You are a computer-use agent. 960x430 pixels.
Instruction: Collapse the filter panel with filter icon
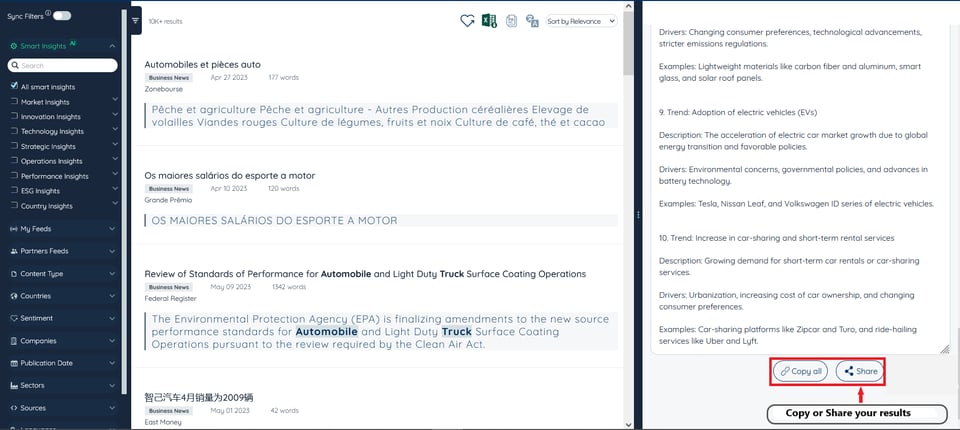[136, 20]
